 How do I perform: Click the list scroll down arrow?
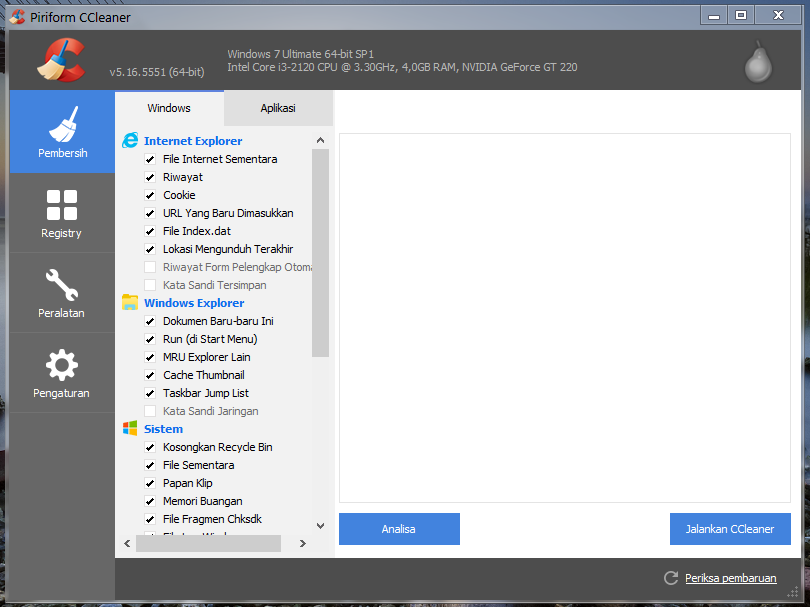pyautogui.click(x=320, y=526)
